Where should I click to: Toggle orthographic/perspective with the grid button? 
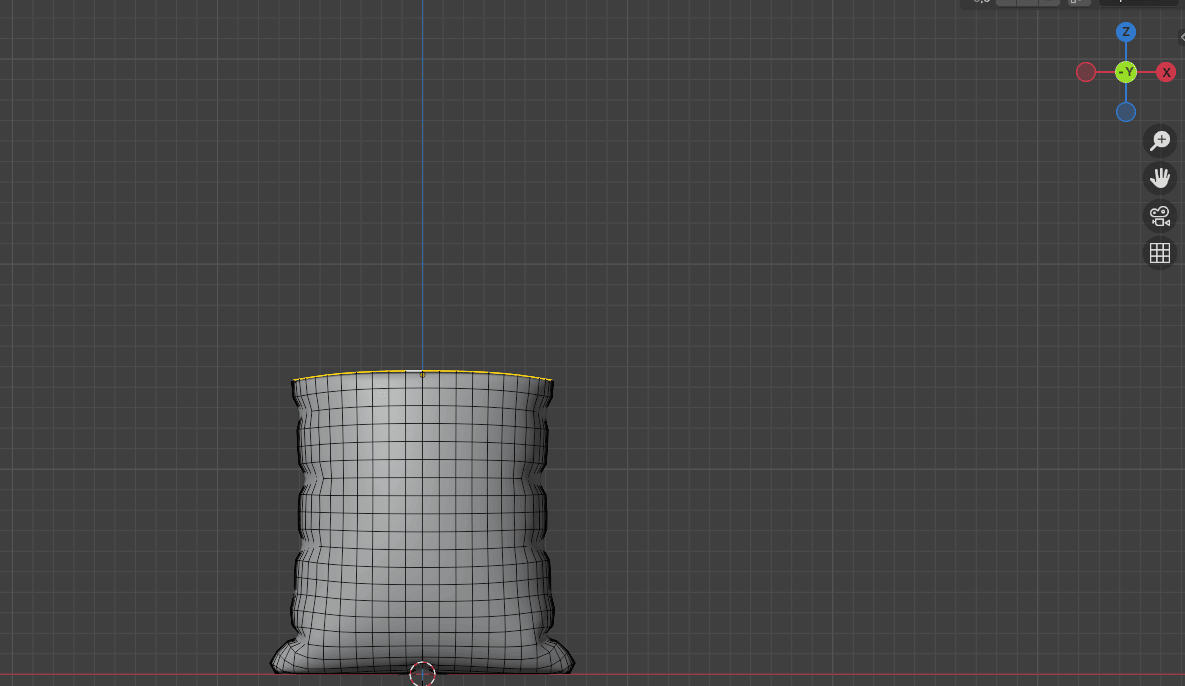coord(1160,253)
